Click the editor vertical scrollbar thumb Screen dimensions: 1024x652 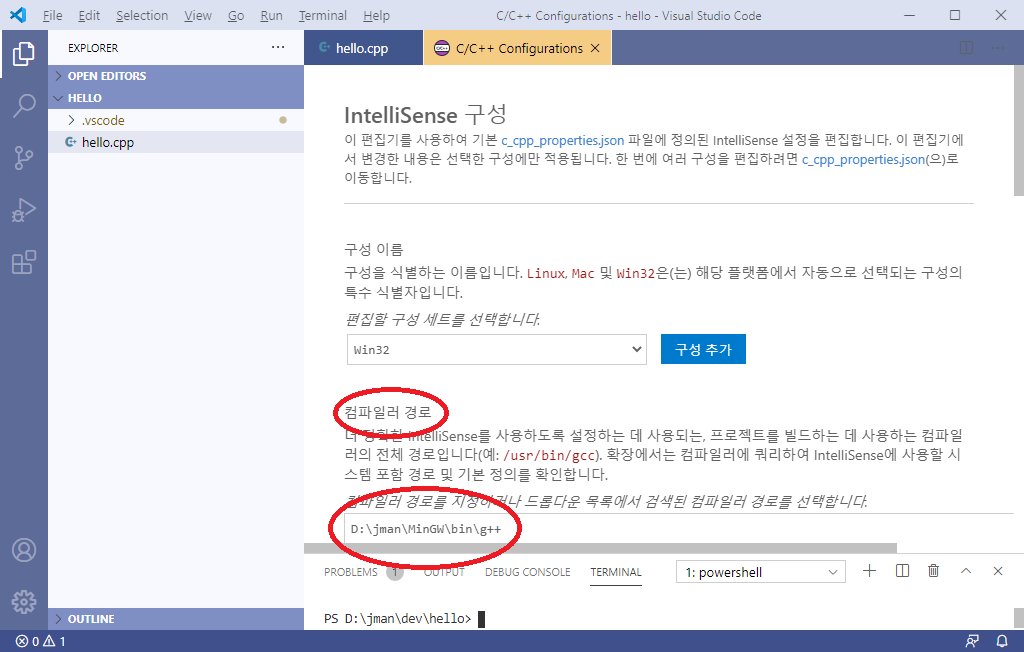pyautogui.click(x=1019, y=129)
